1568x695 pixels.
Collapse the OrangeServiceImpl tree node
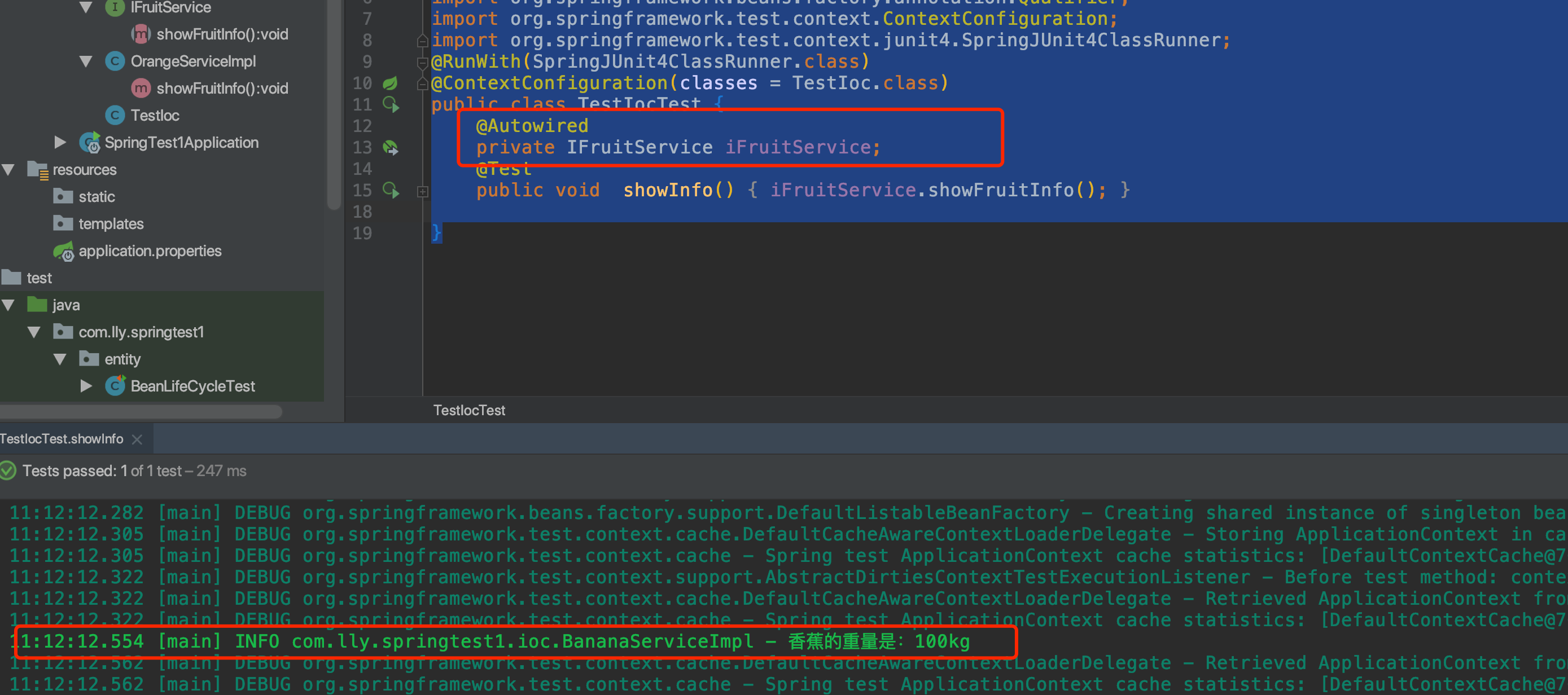86,61
